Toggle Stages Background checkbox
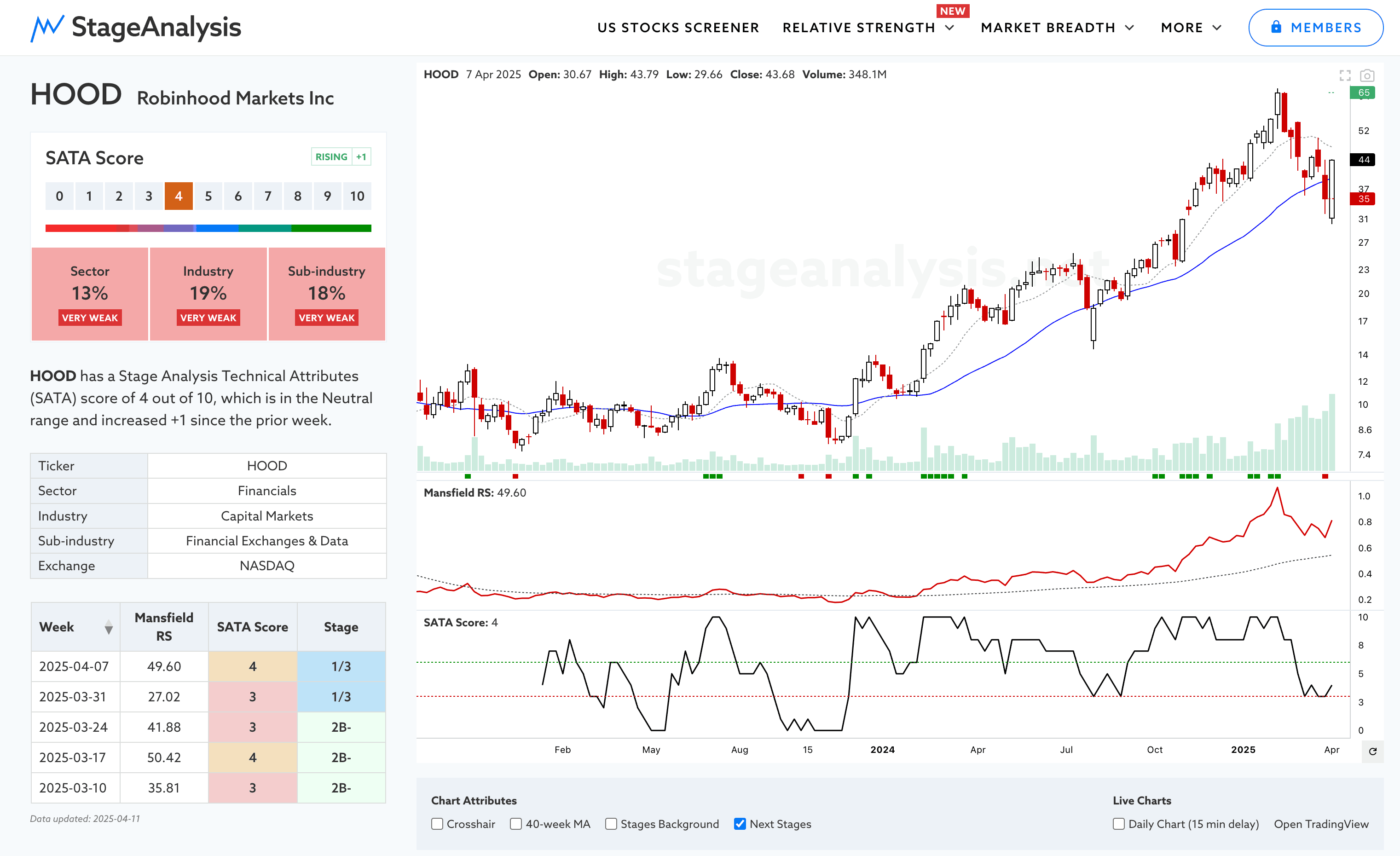1400x856 pixels. (x=611, y=824)
